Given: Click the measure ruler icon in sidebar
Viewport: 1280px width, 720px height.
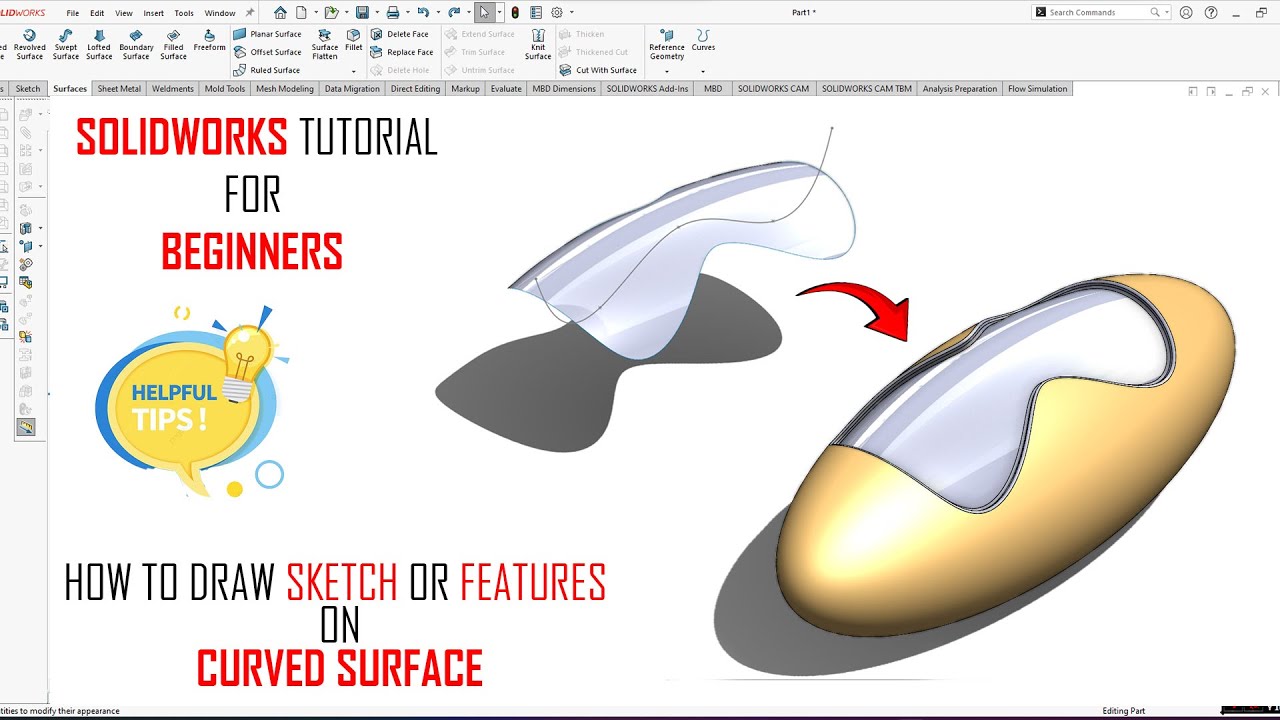Looking at the screenshot, I should pyautogui.click(x=26, y=427).
